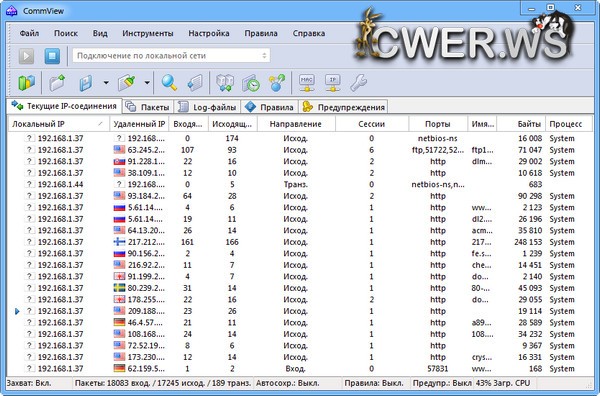This screenshot has width=600, height=396.
Task: Click the direction cell Вход.
Action: 295,369
